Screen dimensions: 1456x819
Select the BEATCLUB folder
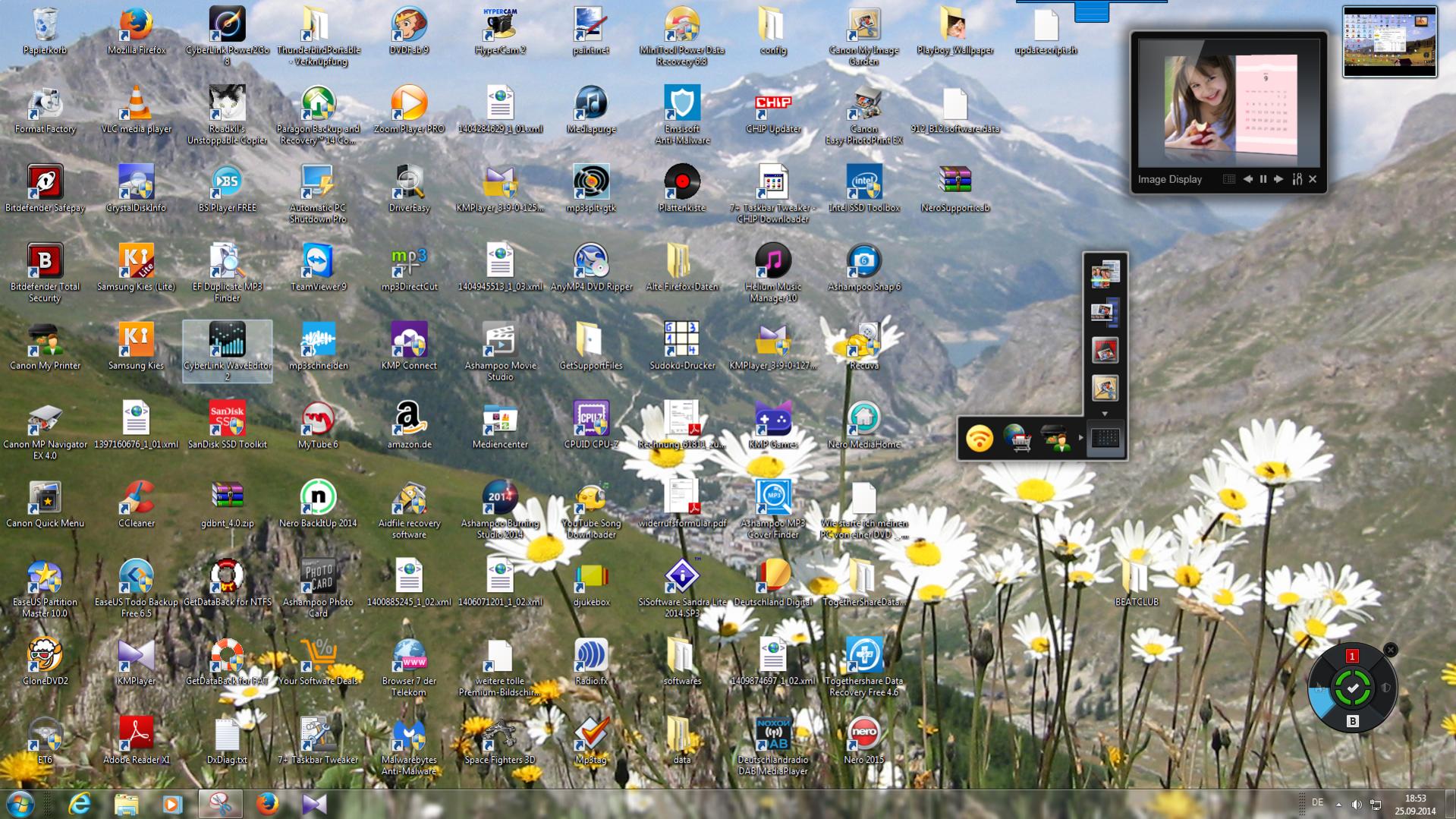[1137, 584]
